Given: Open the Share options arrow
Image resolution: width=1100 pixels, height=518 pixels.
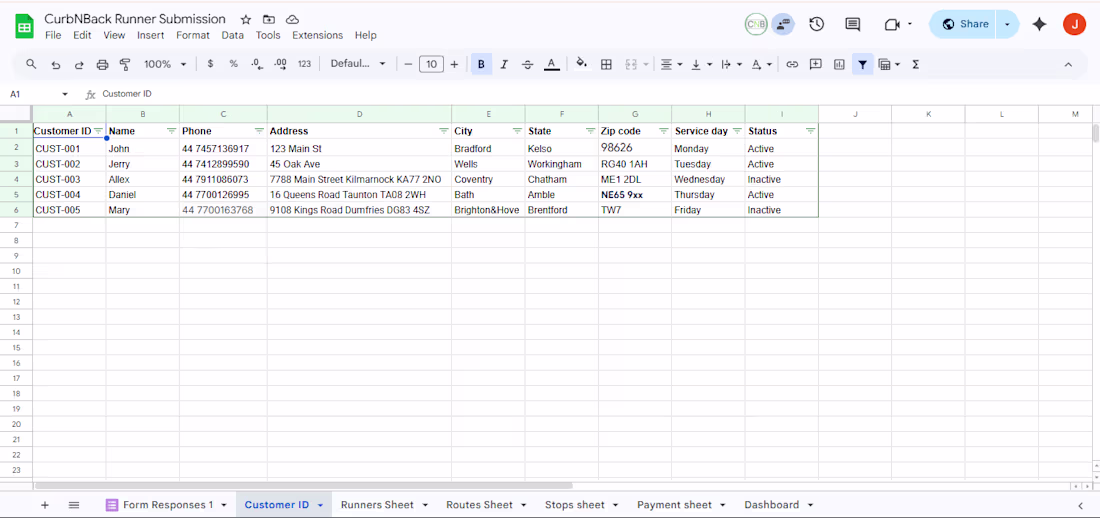Looking at the screenshot, I should (x=1007, y=24).
